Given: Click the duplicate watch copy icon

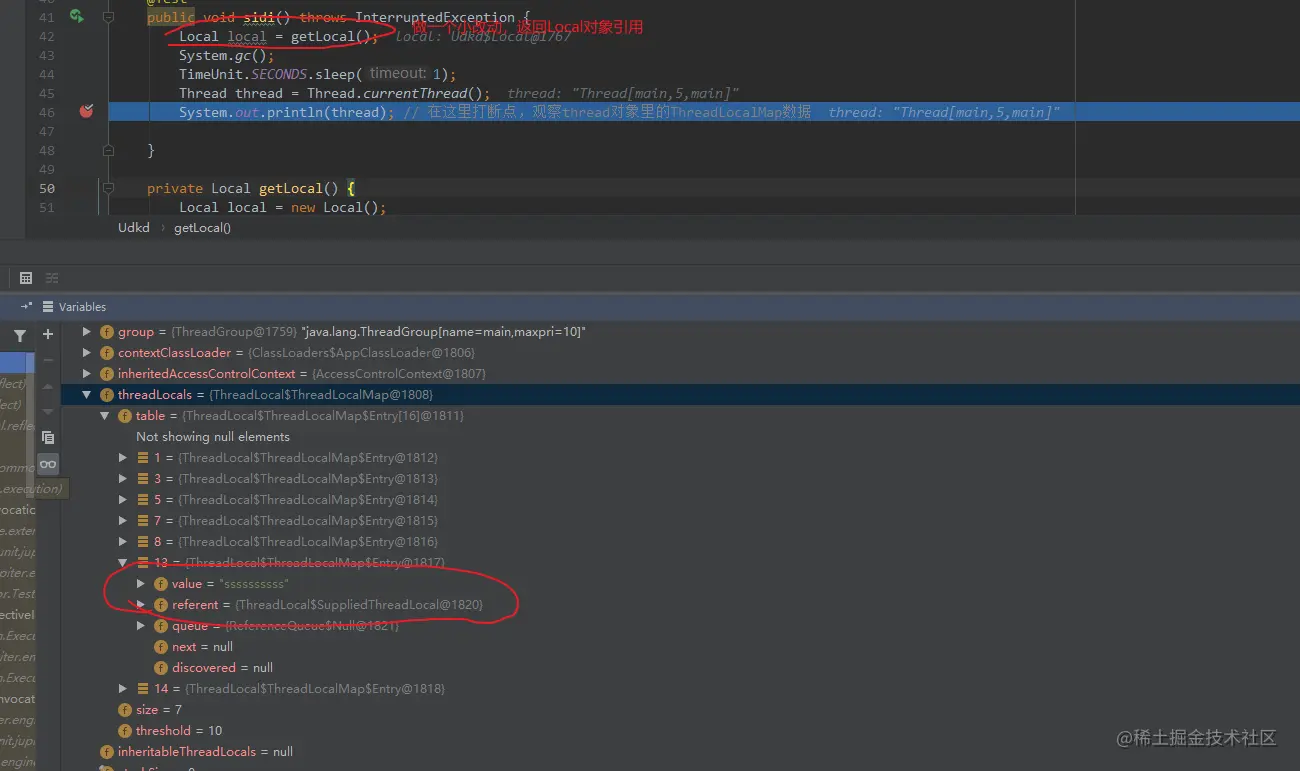Looking at the screenshot, I should (47, 437).
